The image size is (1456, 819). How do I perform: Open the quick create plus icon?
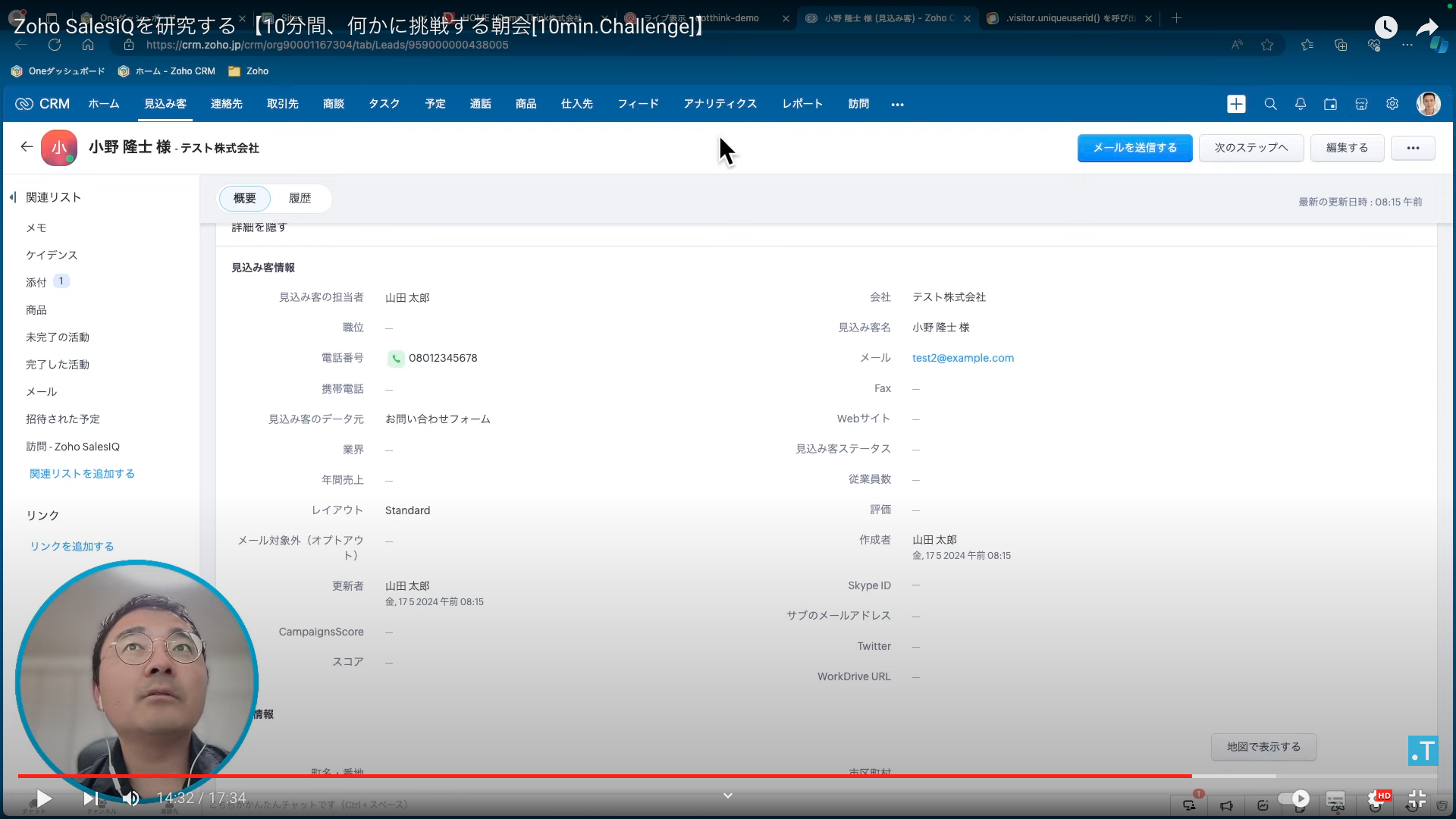pyautogui.click(x=1236, y=104)
